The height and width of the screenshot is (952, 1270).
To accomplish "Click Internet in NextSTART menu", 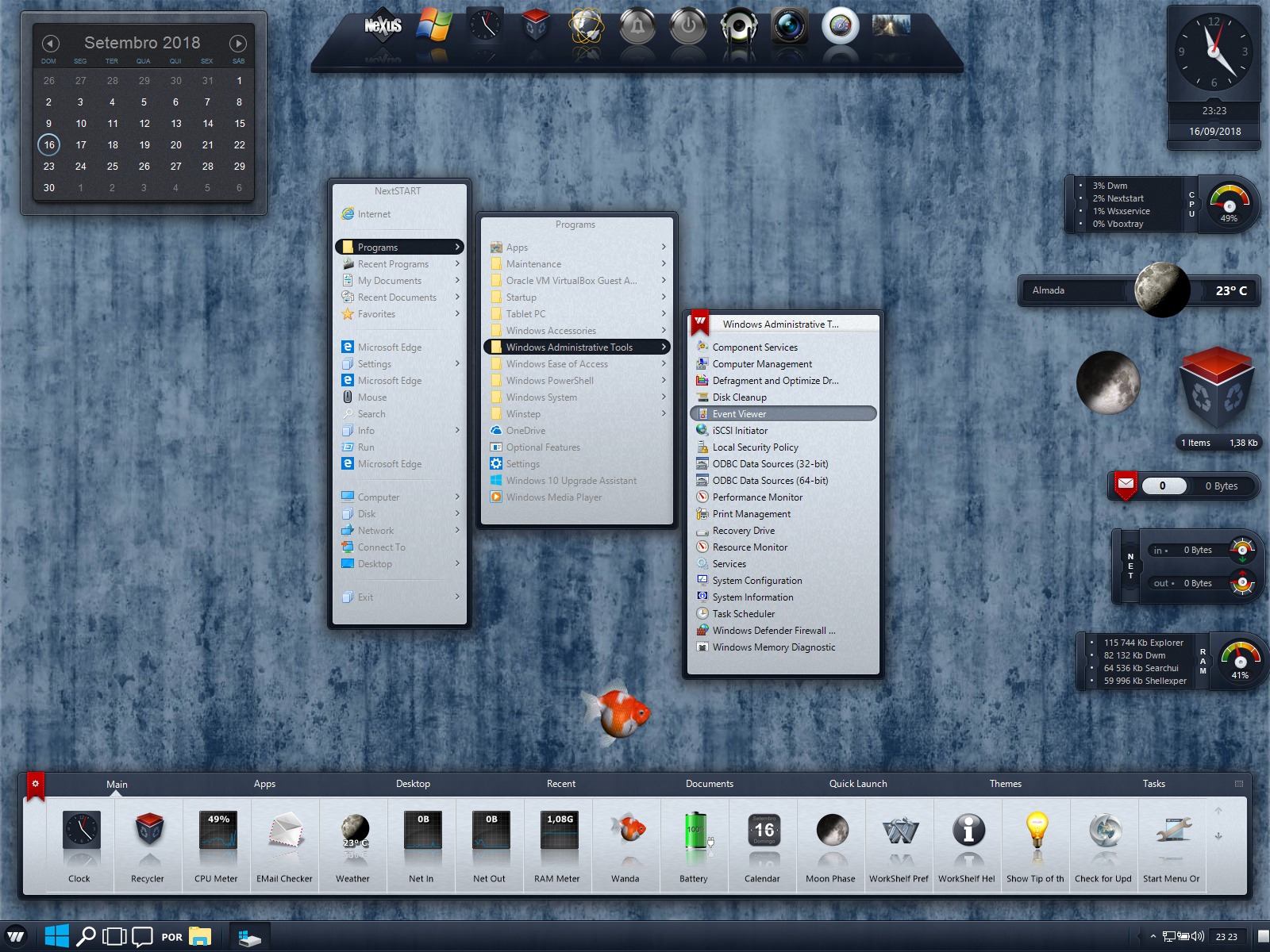I will click(x=401, y=214).
